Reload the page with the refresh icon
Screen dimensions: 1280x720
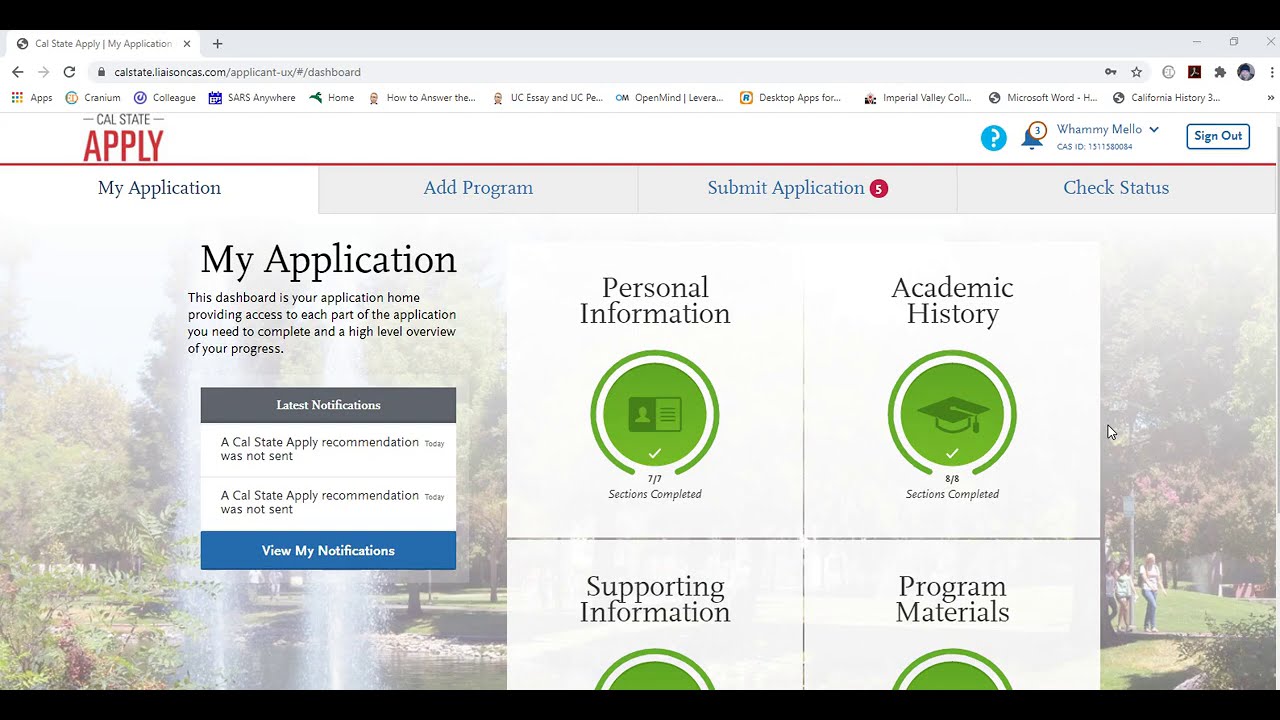pyautogui.click(x=69, y=72)
